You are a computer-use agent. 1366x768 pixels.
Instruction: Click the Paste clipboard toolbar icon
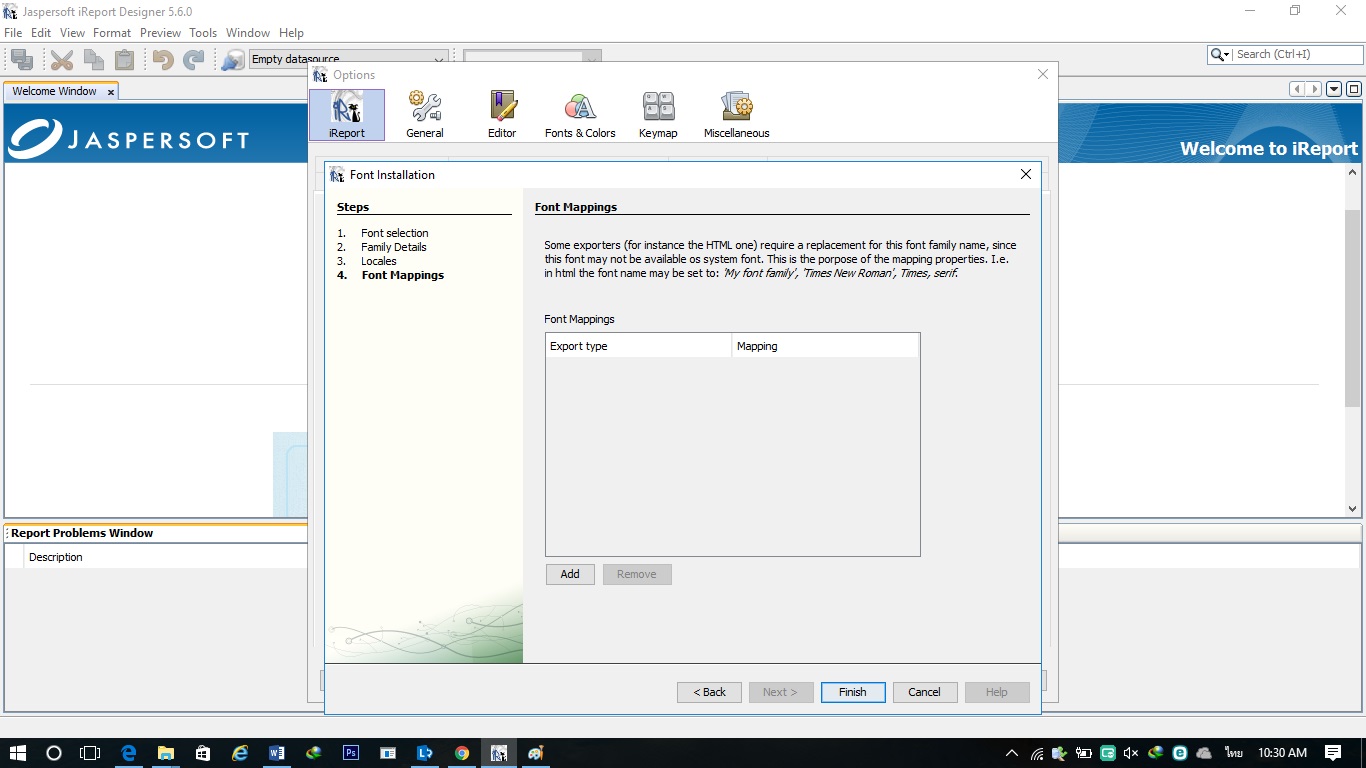123,60
